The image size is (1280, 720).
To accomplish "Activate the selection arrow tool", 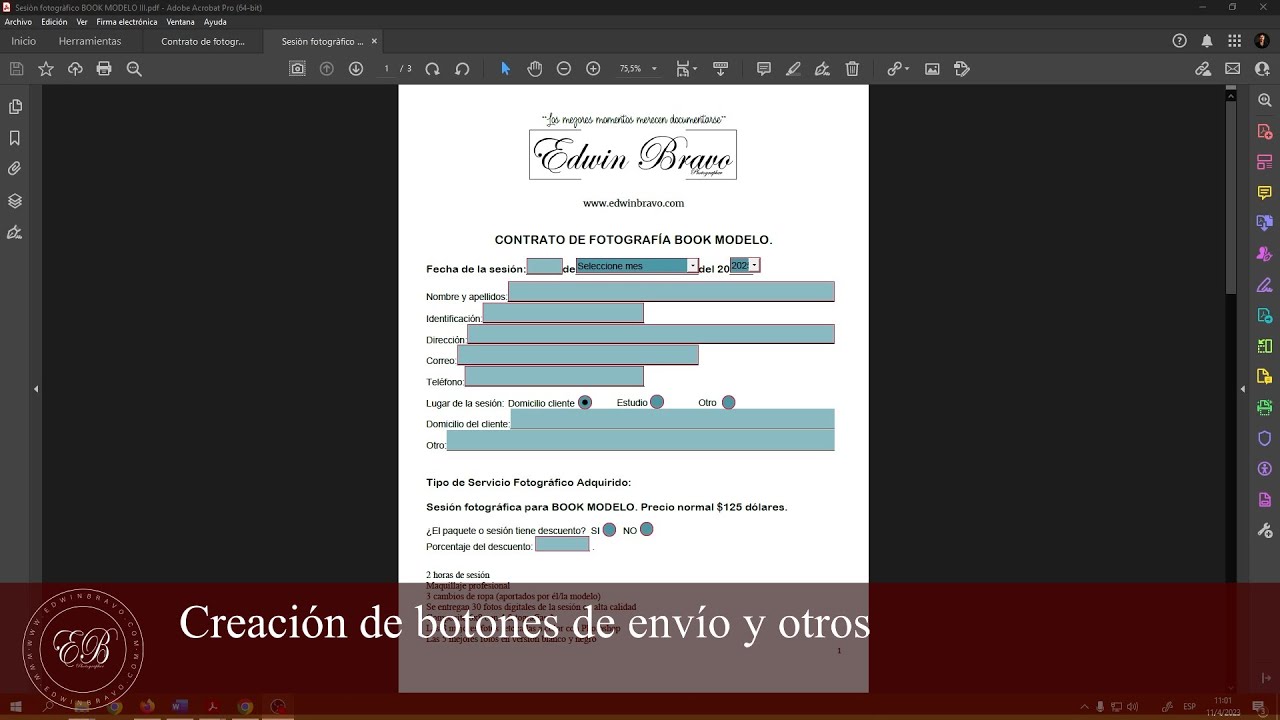I will (505, 69).
